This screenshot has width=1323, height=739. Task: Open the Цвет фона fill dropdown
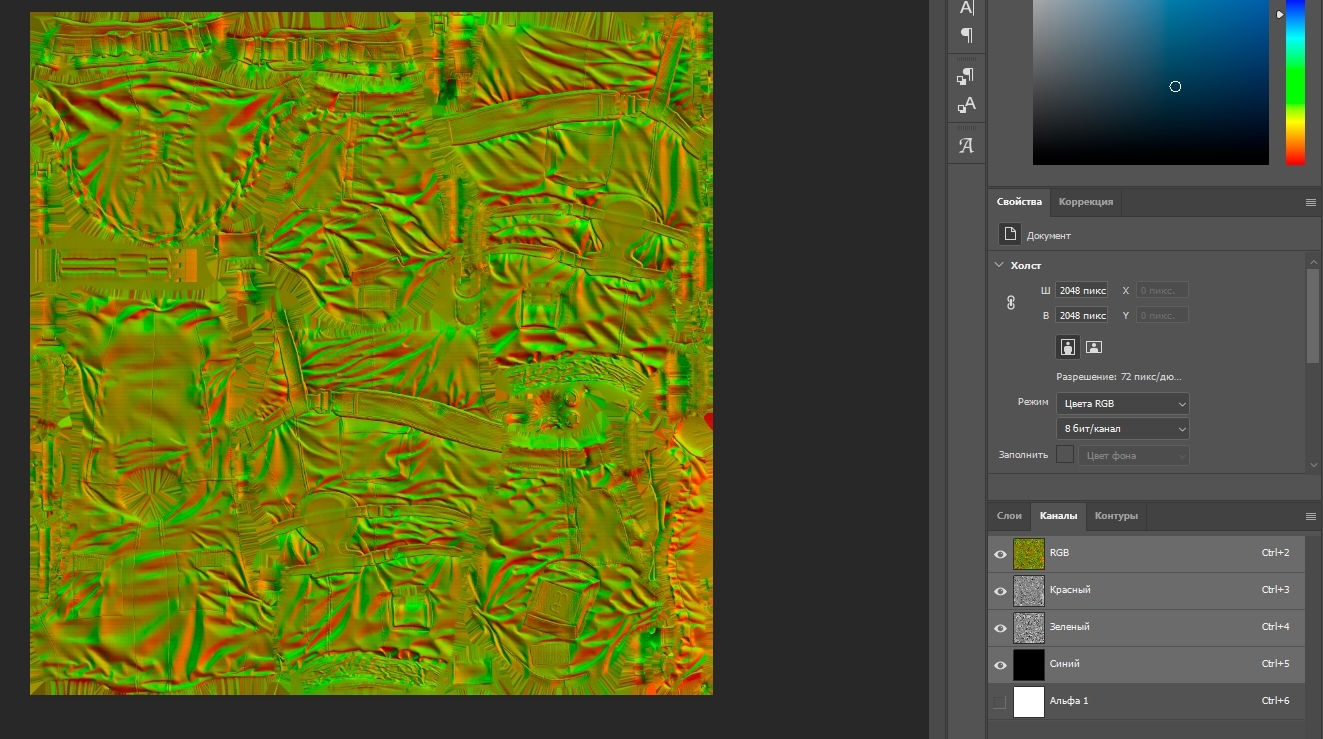pos(1134,455)
